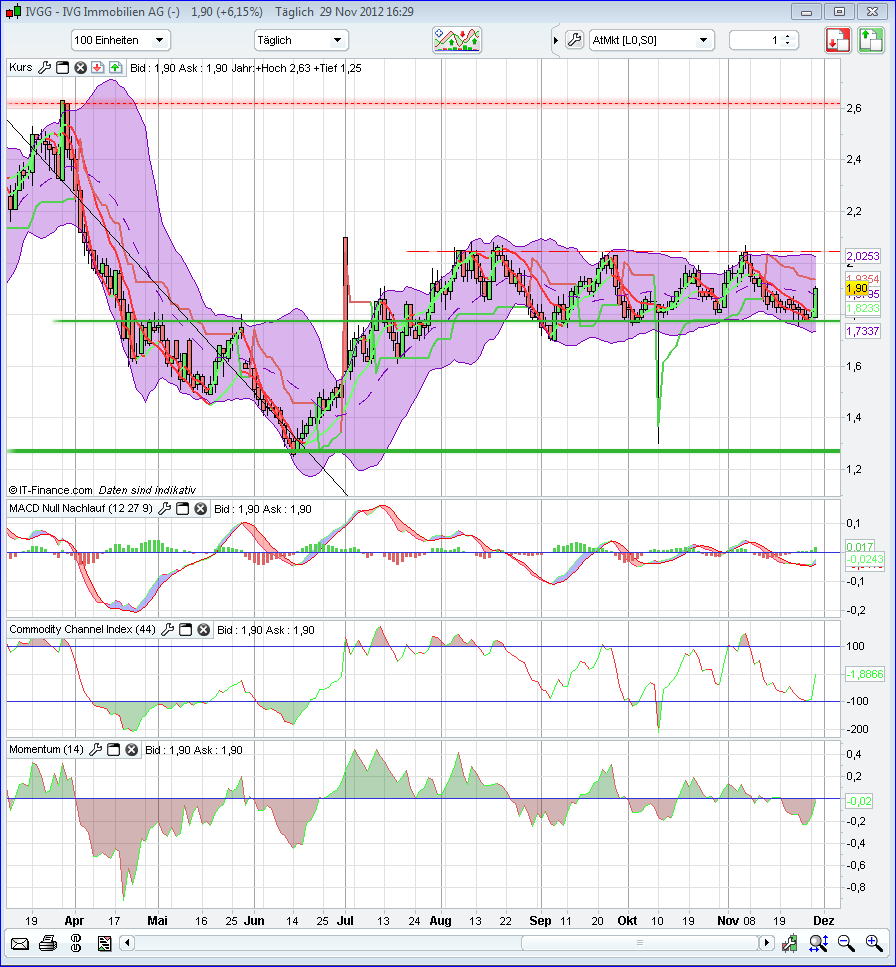
Task: Remove the Commodity Channel Index panel
Action: coord(203,629)
